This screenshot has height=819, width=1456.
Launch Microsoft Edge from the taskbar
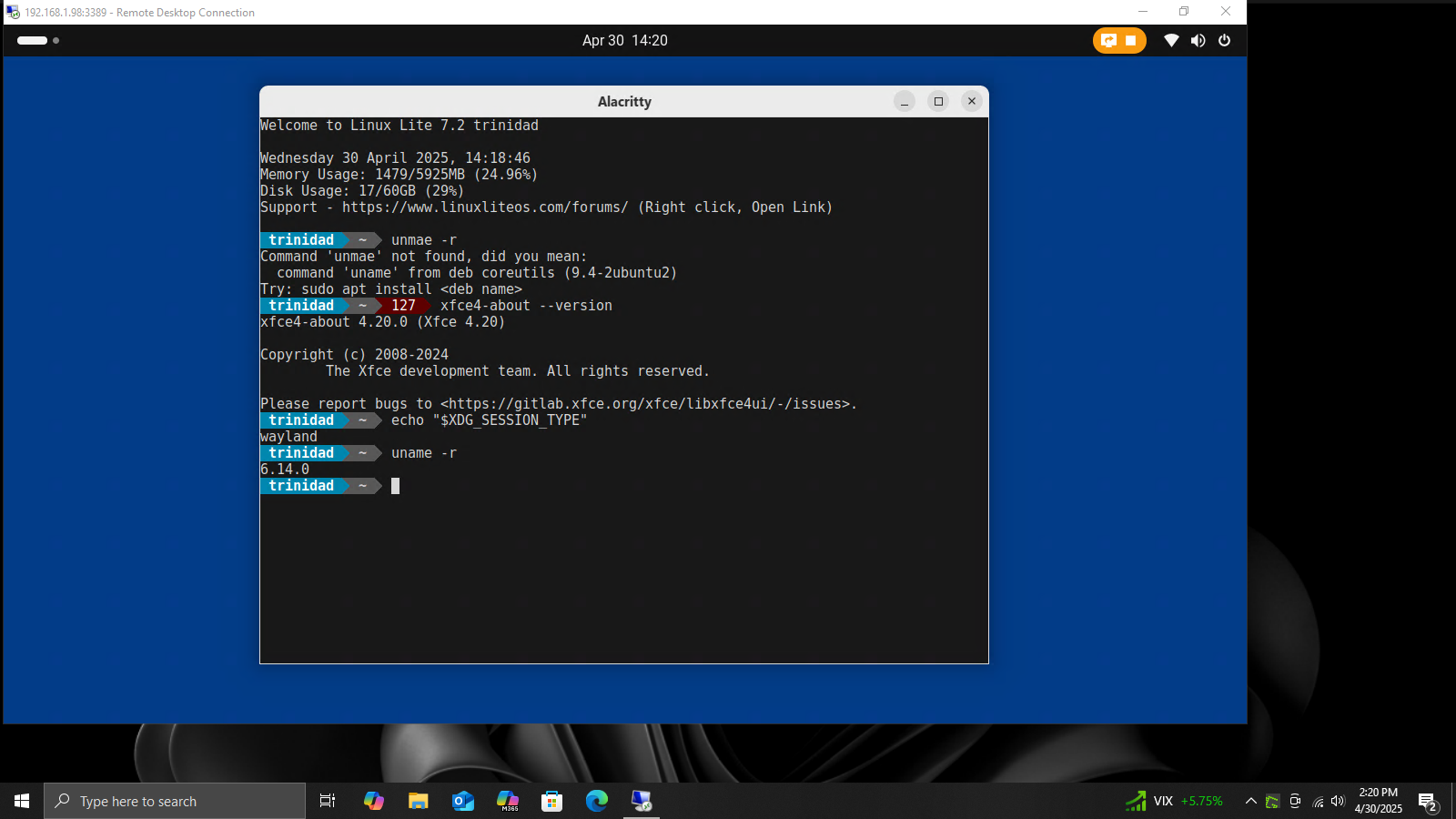point(597,801)
